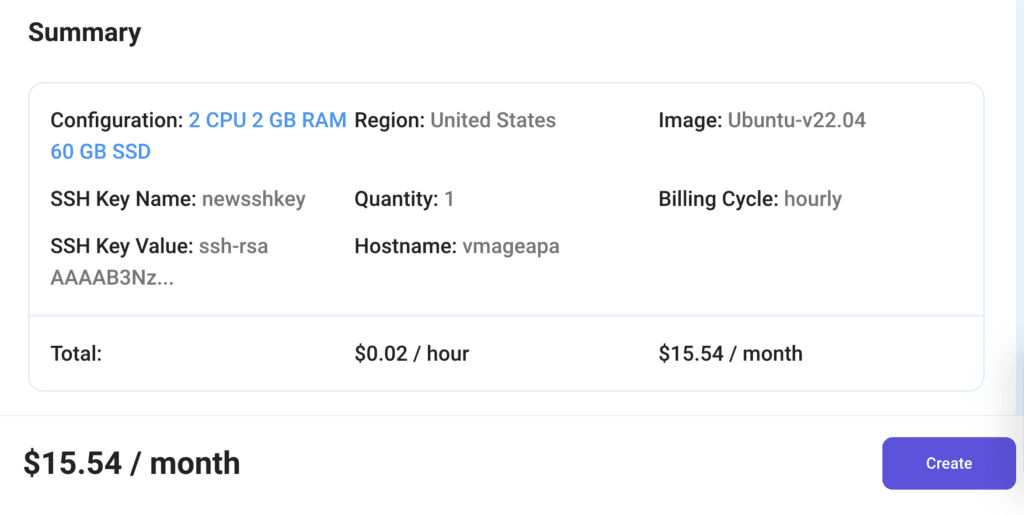Open the 2 CPU 2 GB RAM configuration link
The width and height of the screenshot is (1024, 515).
267,121
